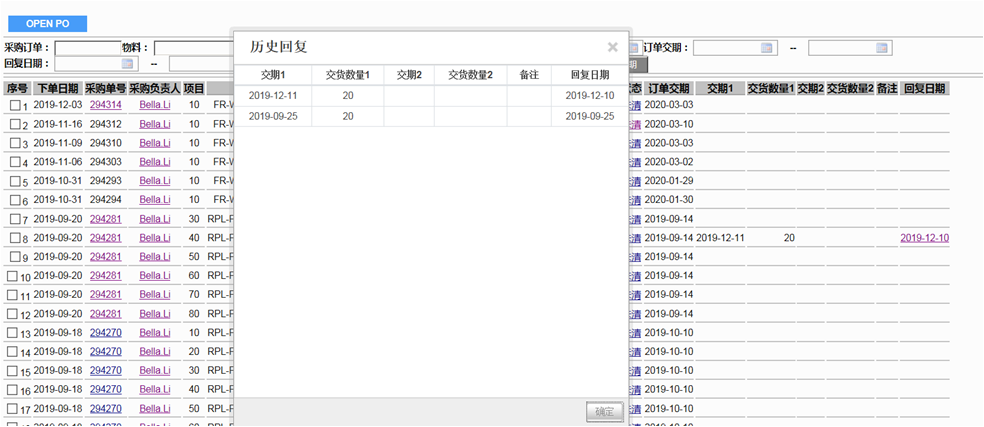Open 294270 link in row 13
Viewport: 984px width, 427px height.
click(x=105, y=333)
